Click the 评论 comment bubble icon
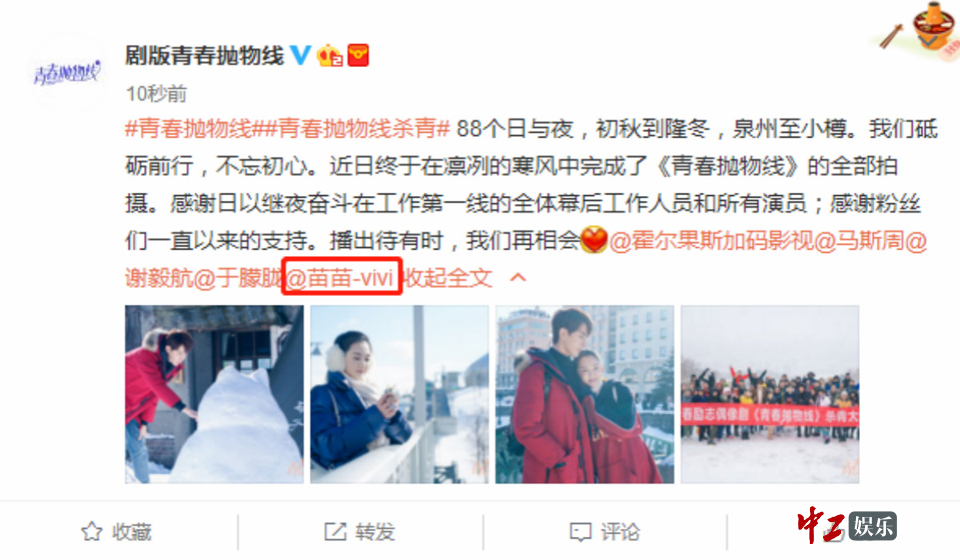960x560 pixels. [580, 531]
